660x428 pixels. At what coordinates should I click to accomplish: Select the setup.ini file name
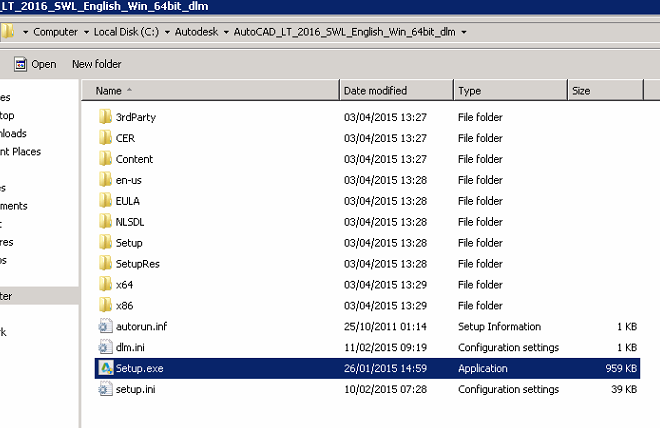[136, 390]
